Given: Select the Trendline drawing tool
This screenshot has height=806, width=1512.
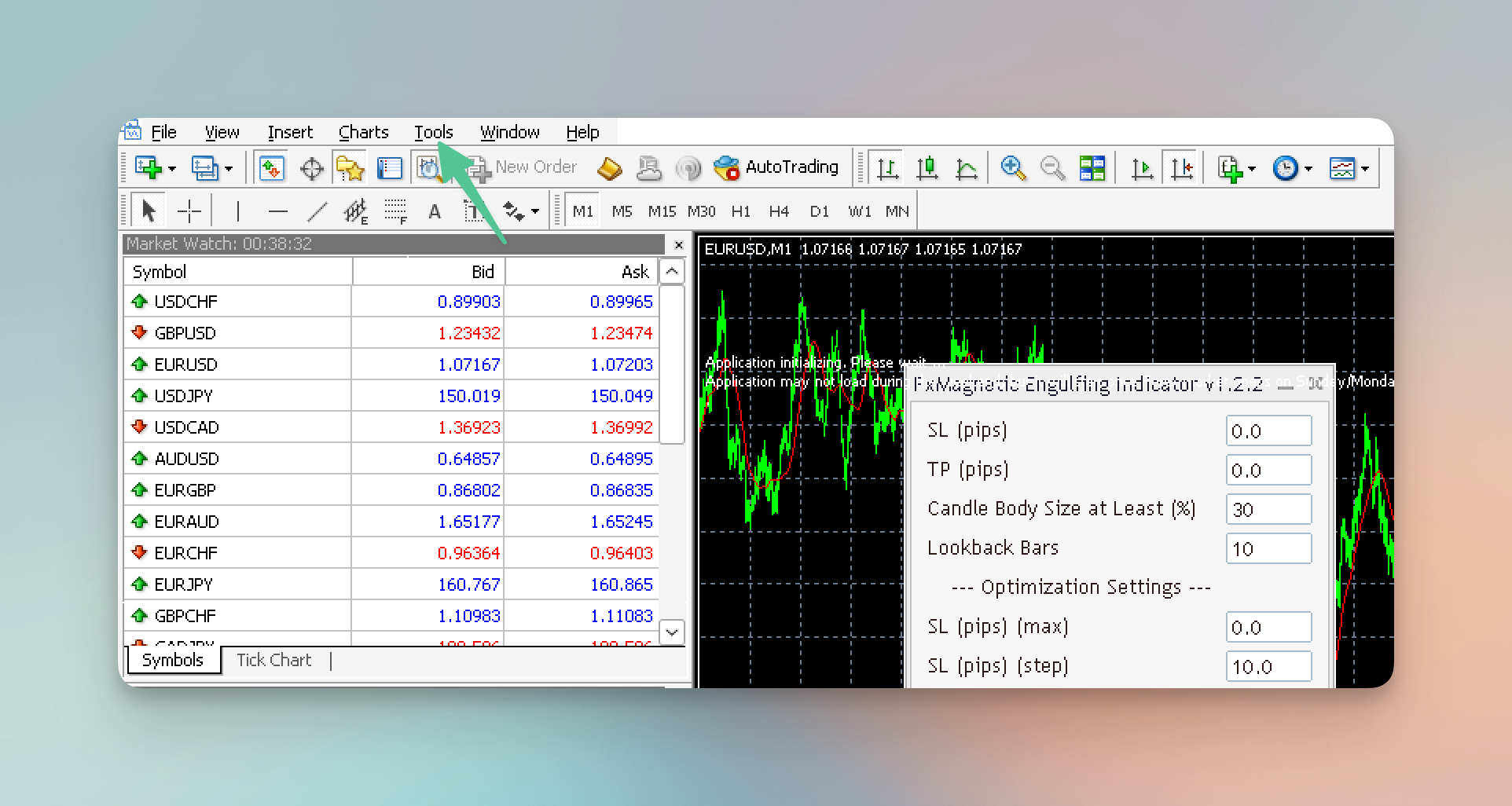Looking at the screenshot, I should click(x=317, y=211).
